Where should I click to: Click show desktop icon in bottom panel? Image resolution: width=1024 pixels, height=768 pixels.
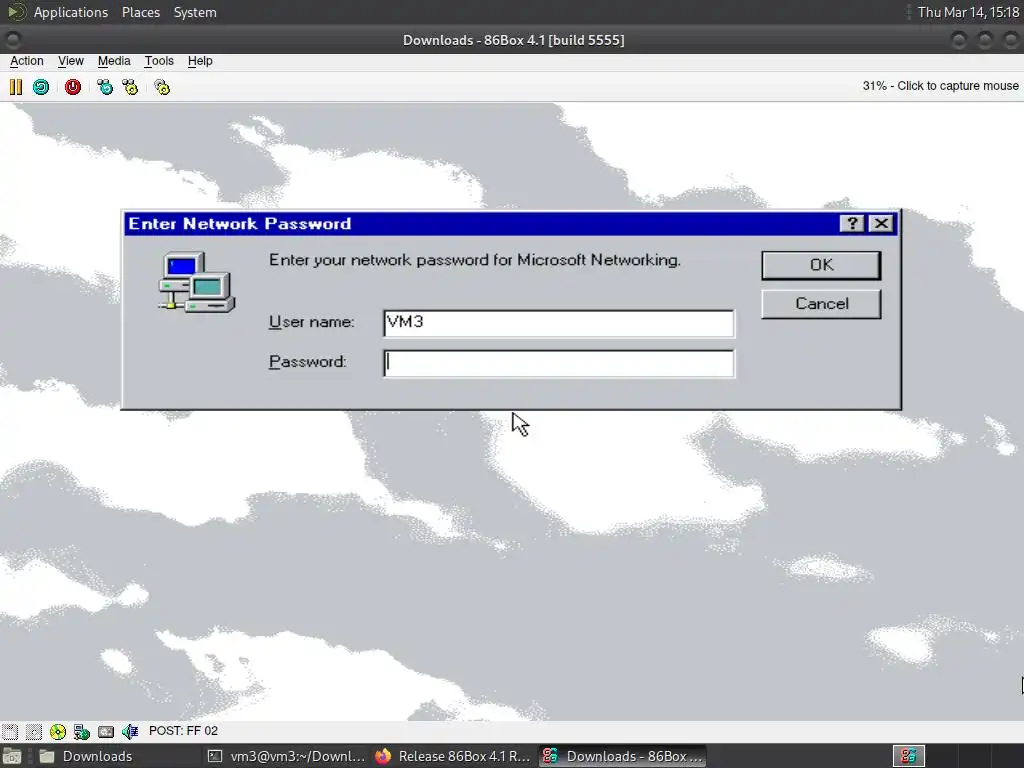12,756
